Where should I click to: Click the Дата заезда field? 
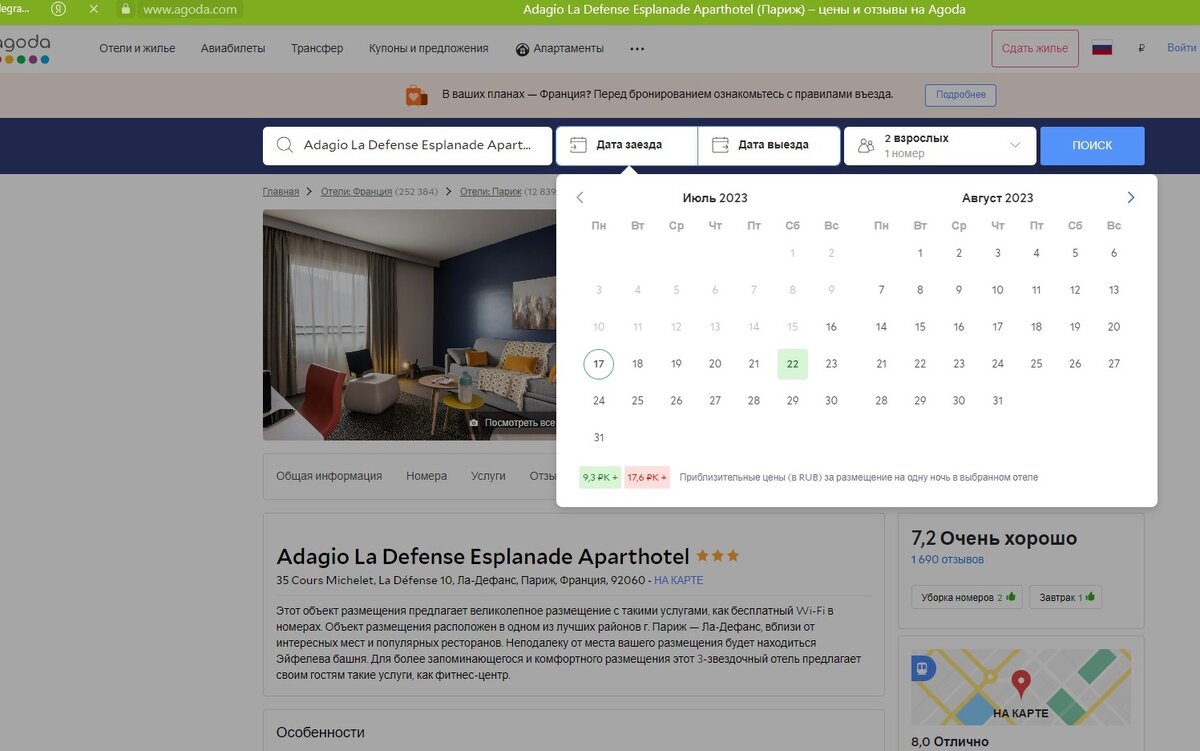(x=626, y=145)
